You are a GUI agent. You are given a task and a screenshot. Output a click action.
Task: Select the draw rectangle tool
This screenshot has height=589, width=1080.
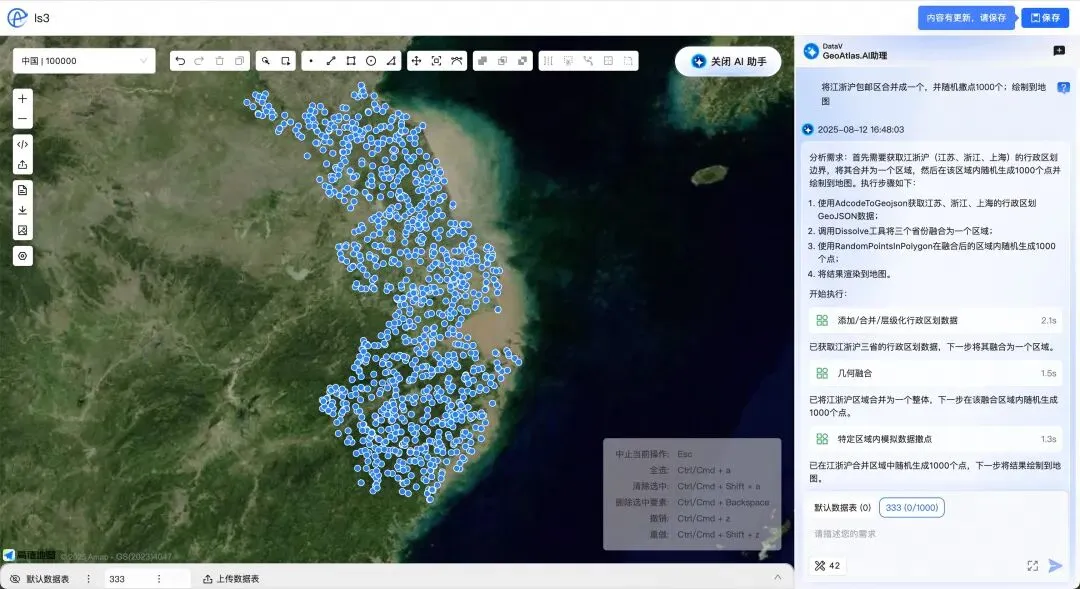[x=351, y=61]
